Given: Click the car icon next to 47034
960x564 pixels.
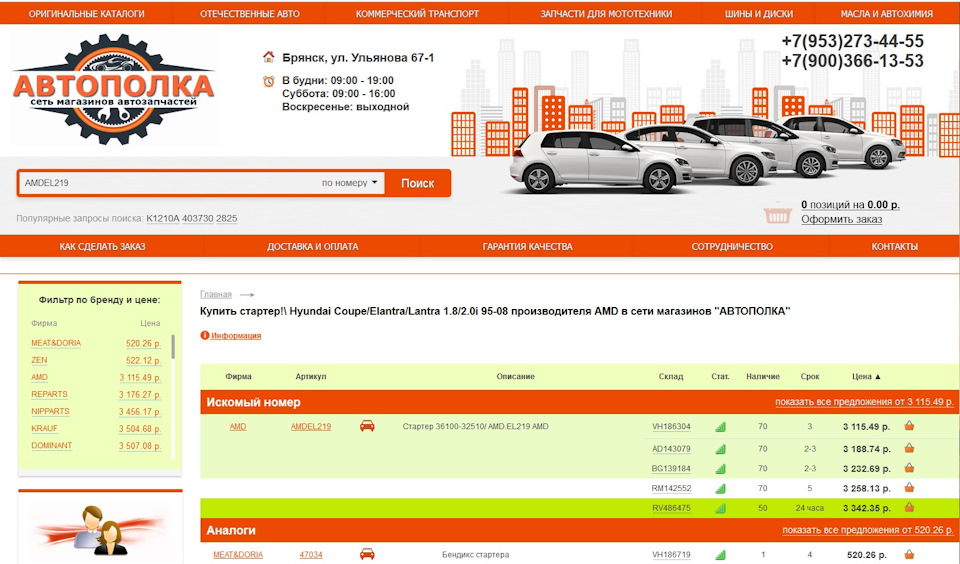Looking at the screenshot, I should tap(367, 554).
